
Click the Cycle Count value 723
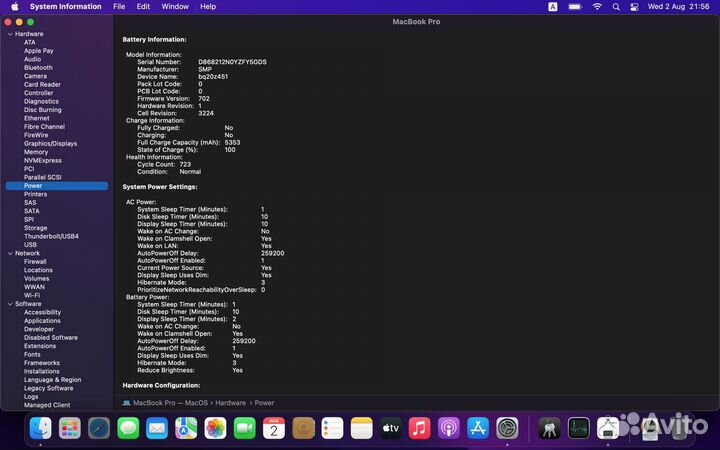point(185,164)
